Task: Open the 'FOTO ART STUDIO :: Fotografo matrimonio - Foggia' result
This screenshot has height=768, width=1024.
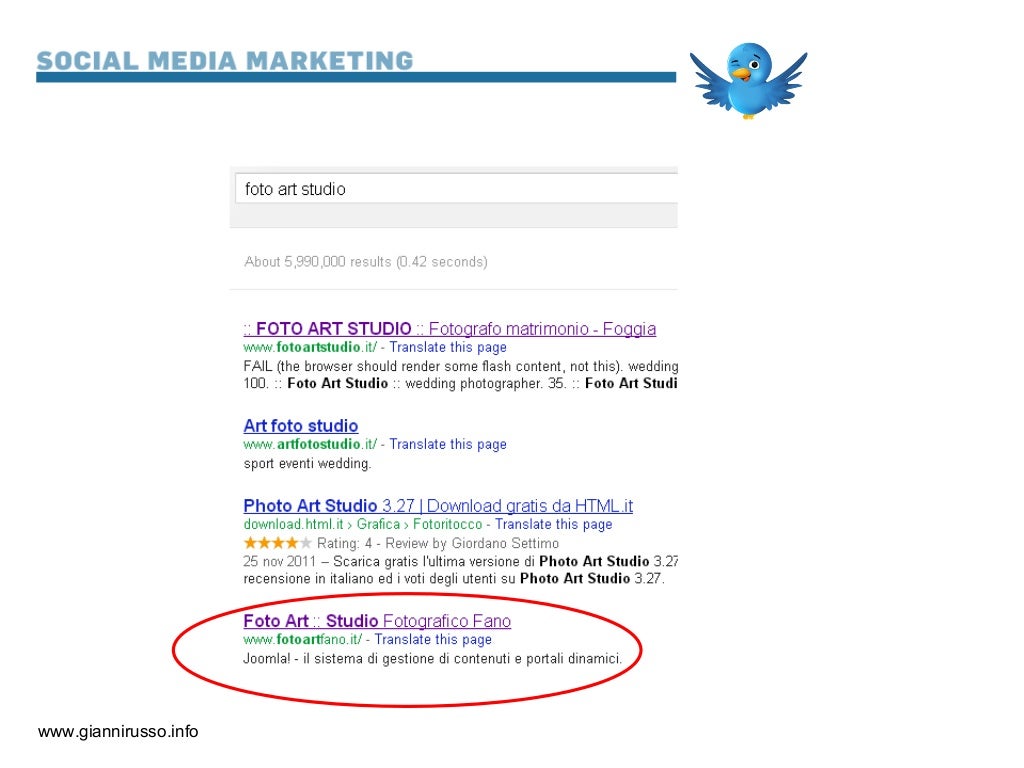Action: [x=449, y=328]
